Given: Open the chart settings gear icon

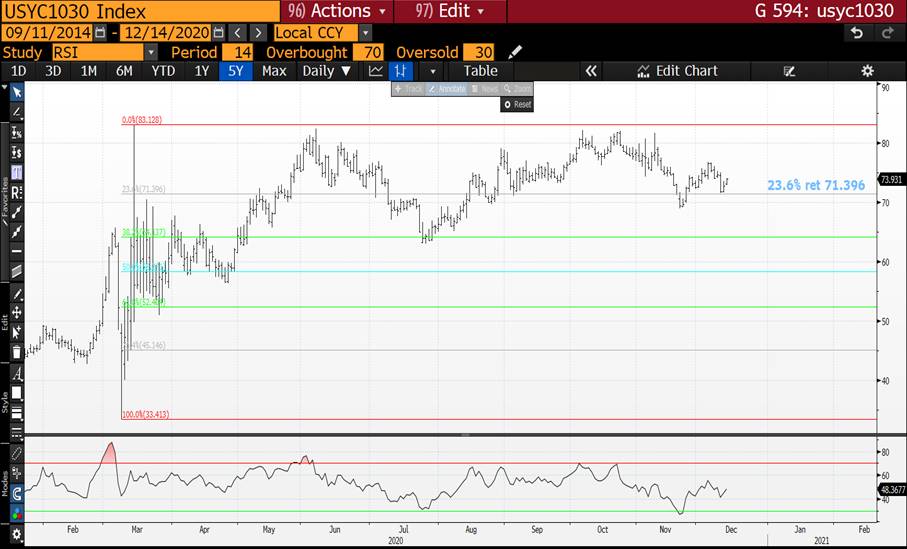Looking at the screenshot, I should click(x=867, y=71).
